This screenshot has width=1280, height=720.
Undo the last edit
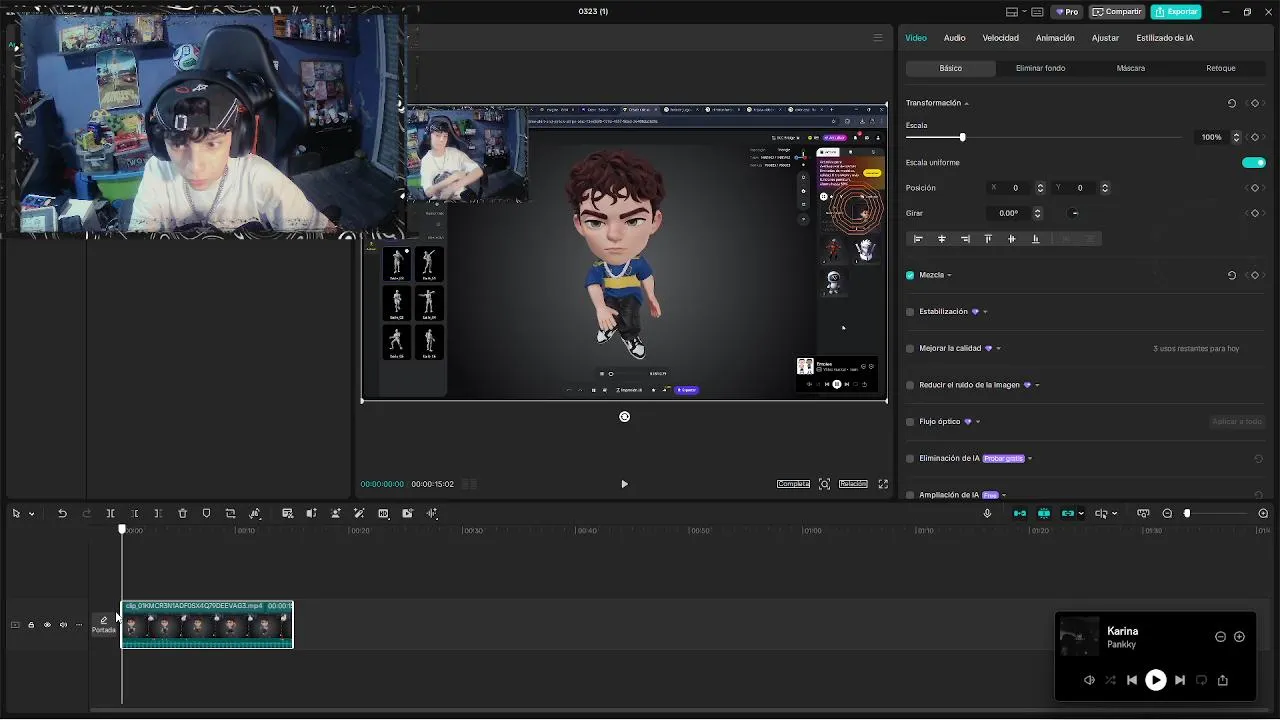[x=62, y=513]
